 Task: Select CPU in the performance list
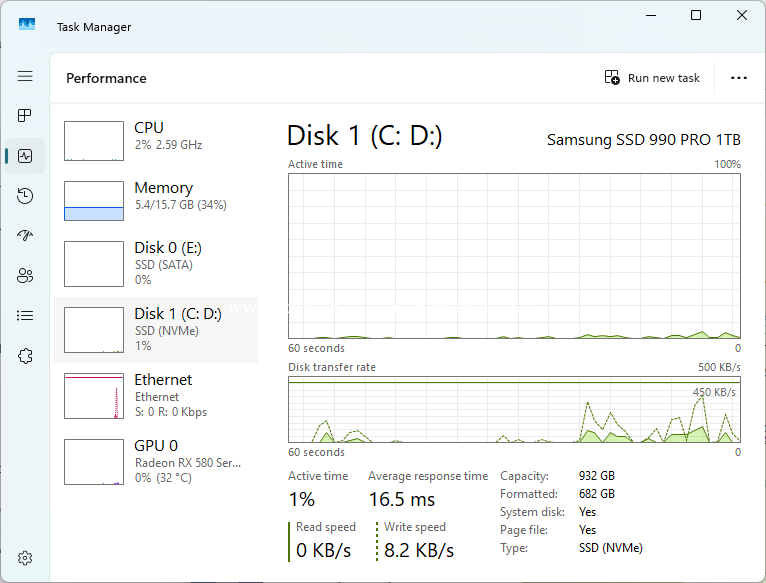156,141
